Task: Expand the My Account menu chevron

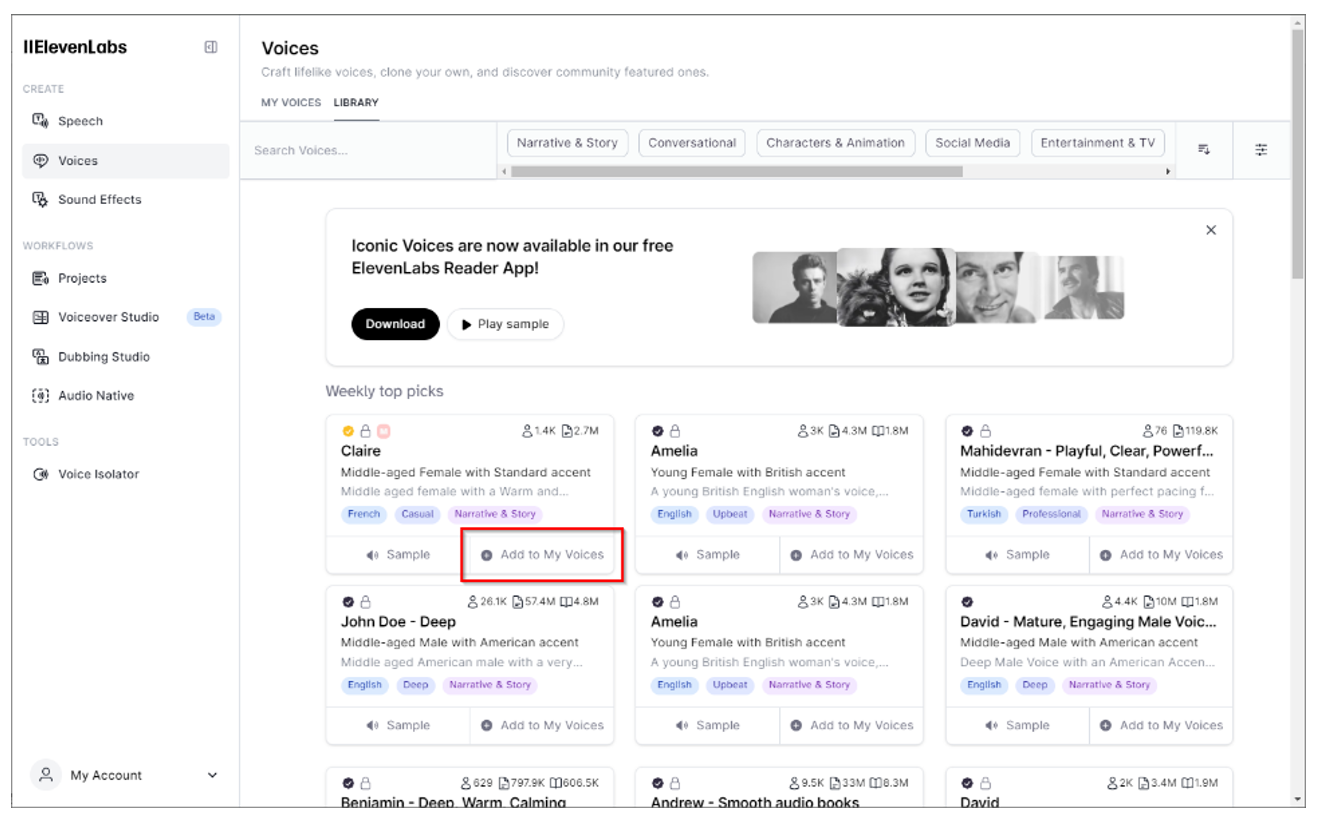Action: (212, 775)
